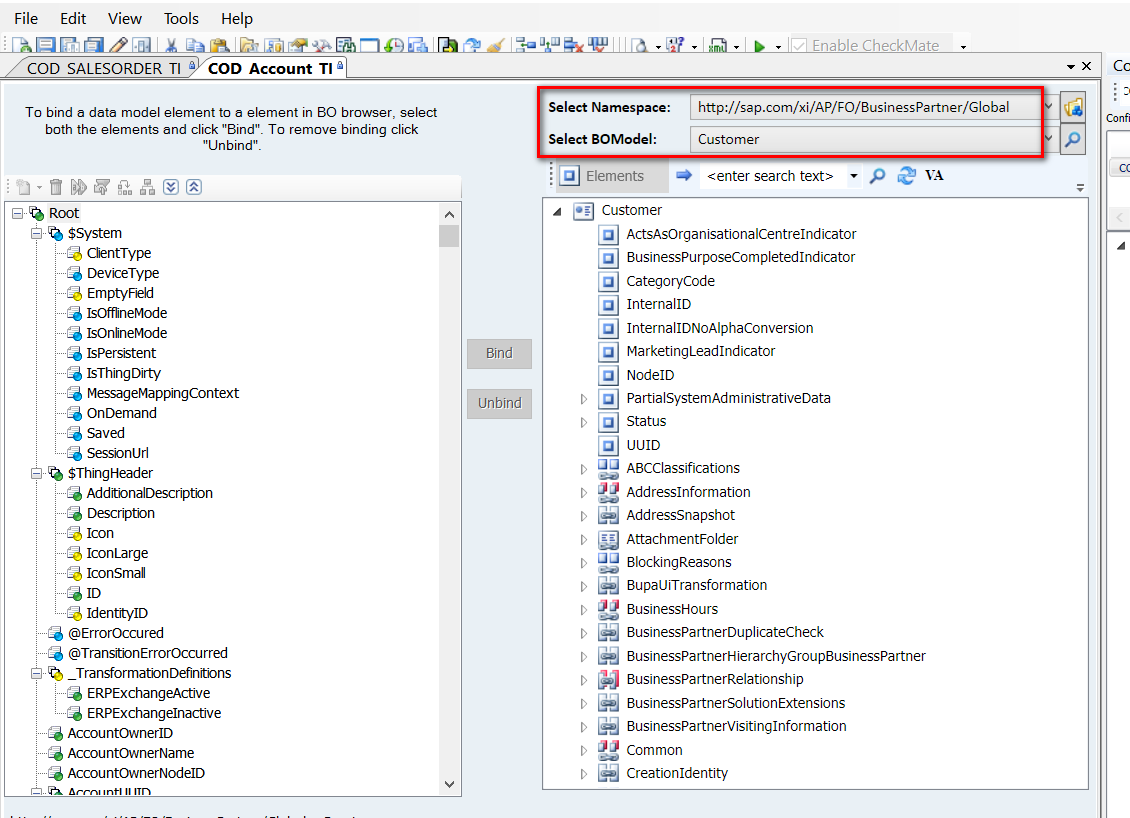Click the pencil edit toolbar icon
The image size is (1130, 818).
(118, 45)
